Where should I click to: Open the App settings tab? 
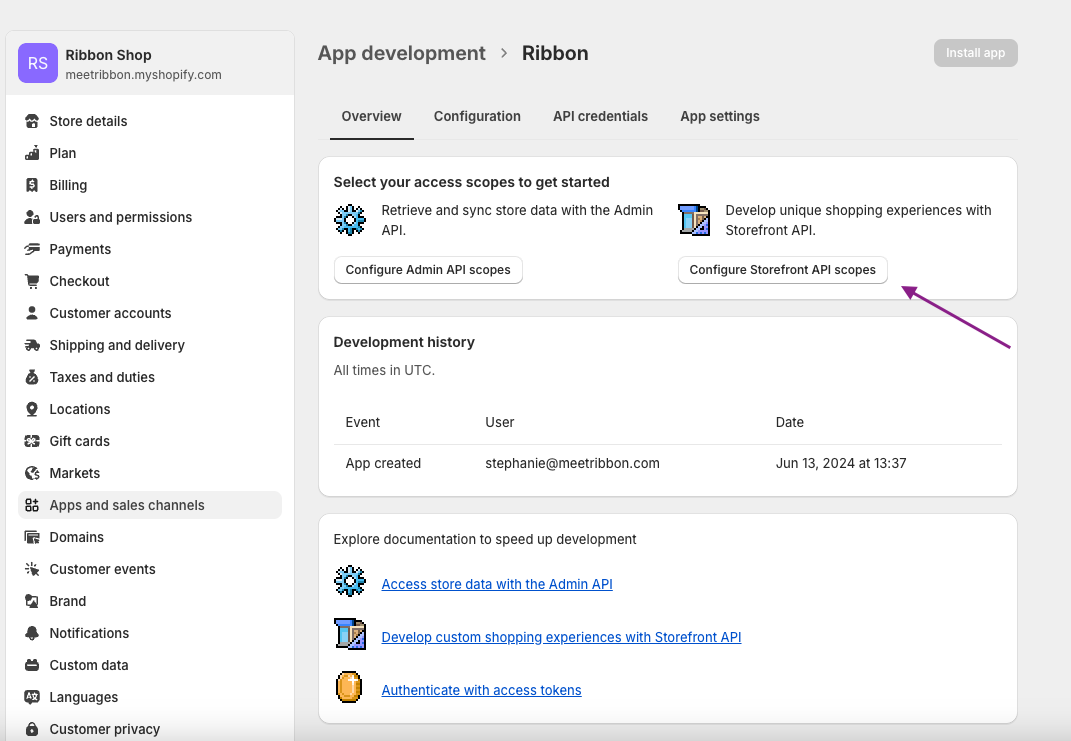coord(719,116)
